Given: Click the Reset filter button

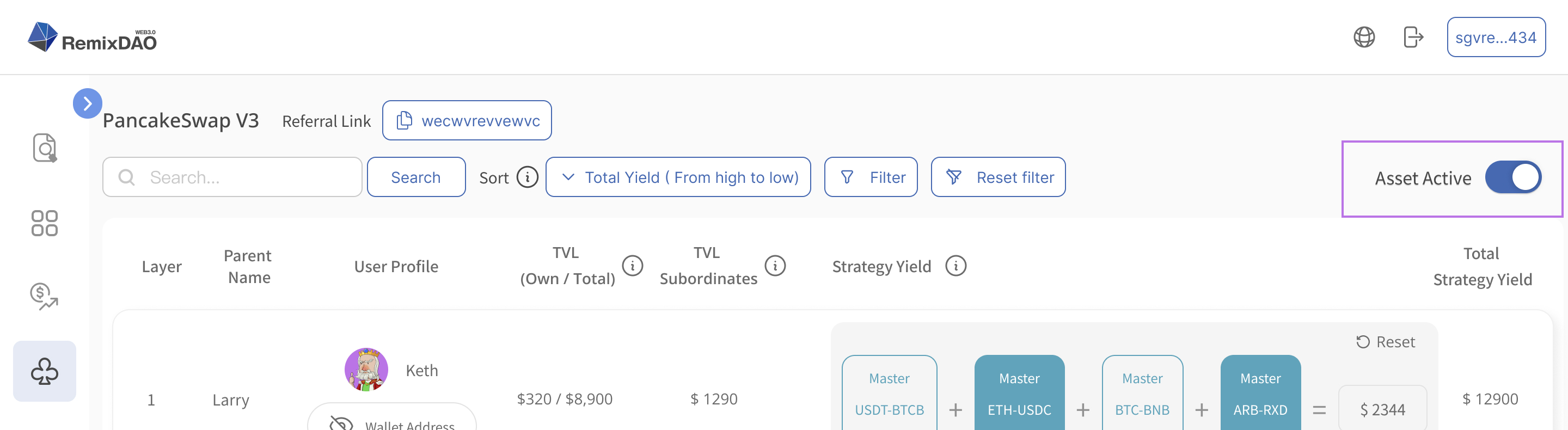Looking at the screenshot, I should [x=997, y=177].
